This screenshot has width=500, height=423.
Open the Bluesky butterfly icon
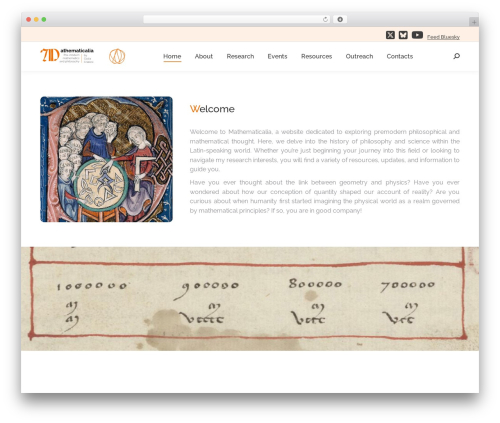point(403,35)
